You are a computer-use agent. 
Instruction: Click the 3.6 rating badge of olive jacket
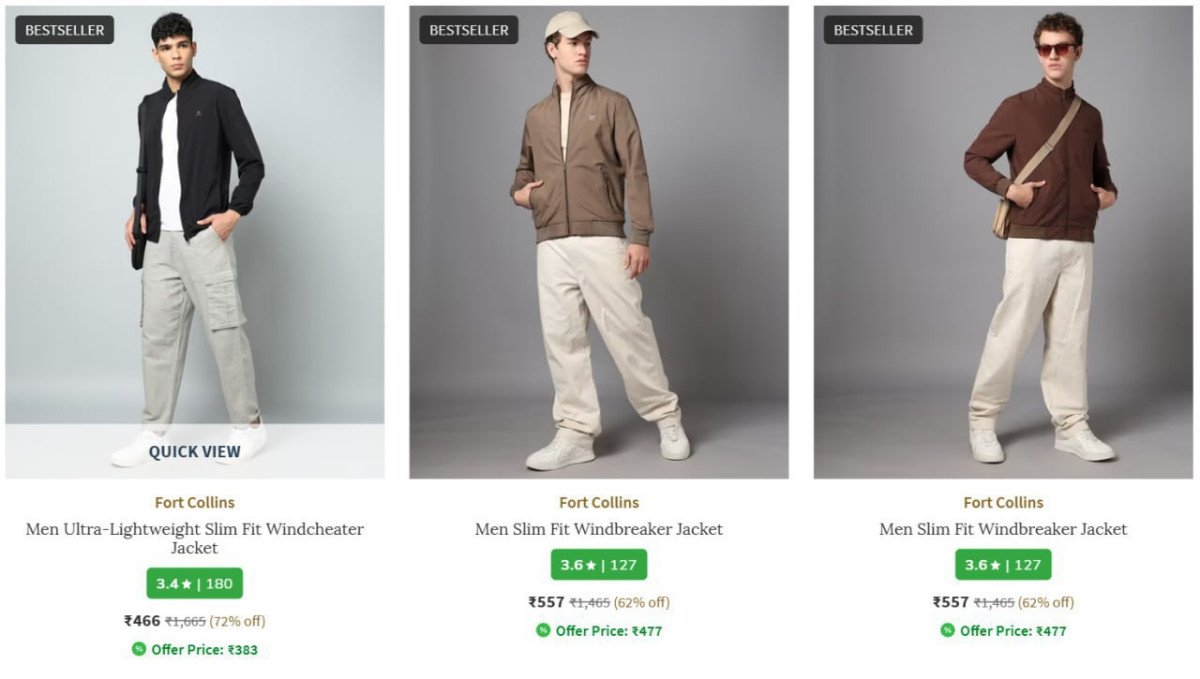[598, 565]
